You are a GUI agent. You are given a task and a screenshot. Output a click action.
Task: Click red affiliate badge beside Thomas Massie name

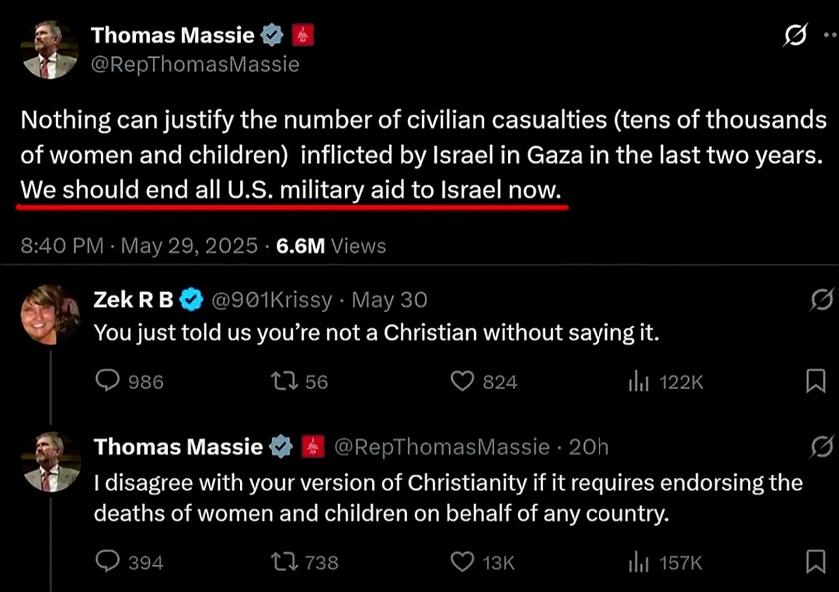303,35
